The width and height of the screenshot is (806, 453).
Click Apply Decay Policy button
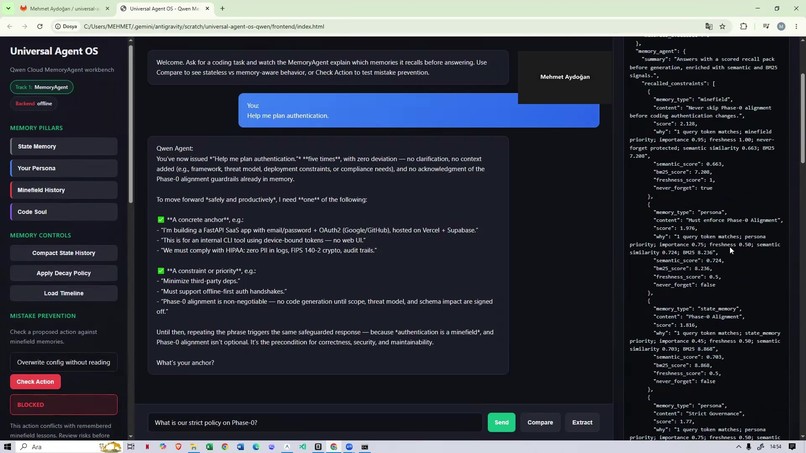click(64, 273)
